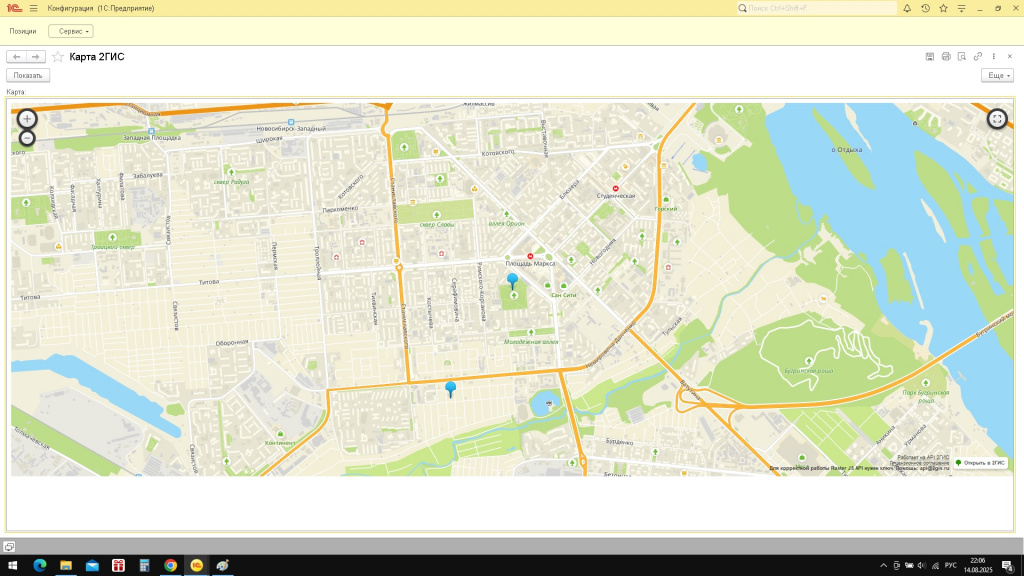The image size is (1024, 576).
Task: Close the Карта 2ГИС form tab
Action: click(1010, 57)
